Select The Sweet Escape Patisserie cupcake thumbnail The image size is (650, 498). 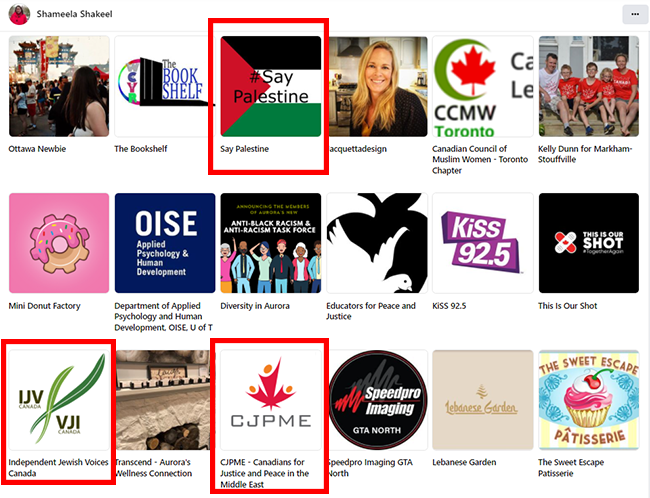click(589, 400)
